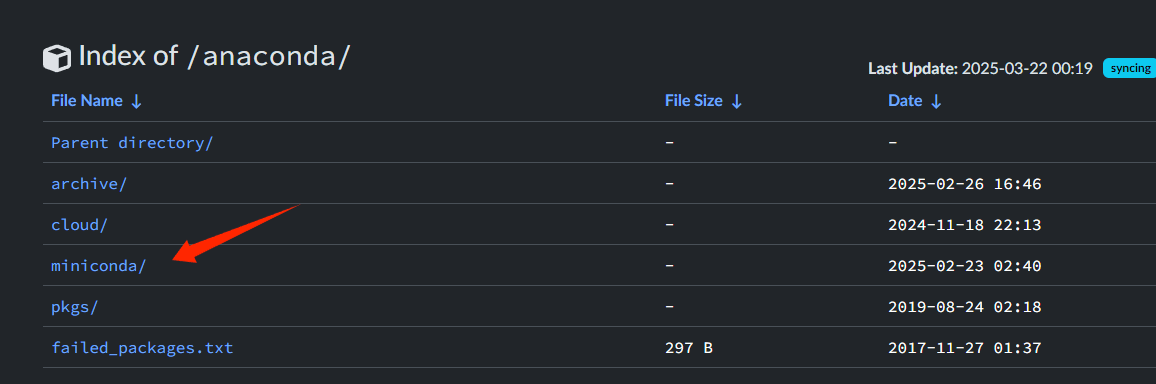The height and width of the screenshot is (384, 1156).
Task: Click the package box icon beside Index title
Action: point(57,57)
